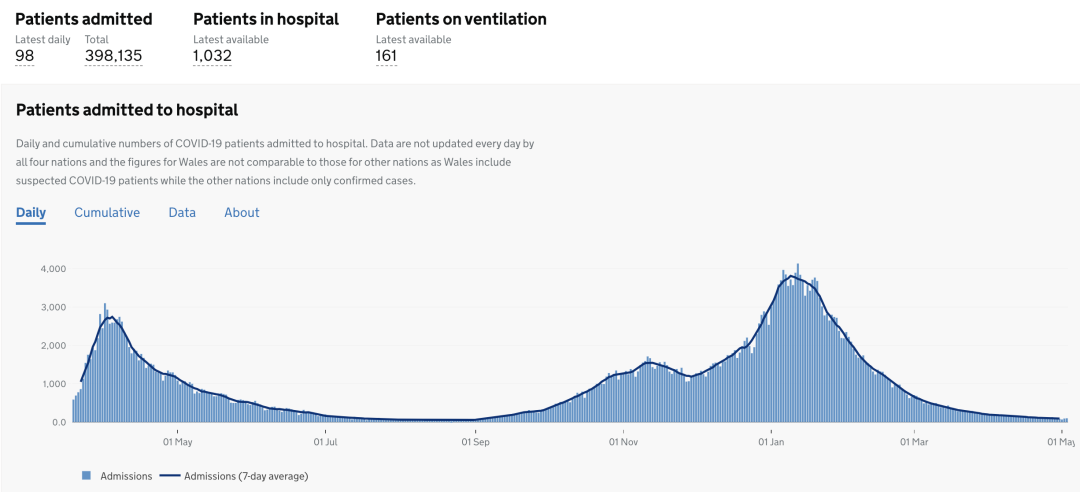
Task: Toggle the Admissions series legend label
Action: (x=124, y=475)
